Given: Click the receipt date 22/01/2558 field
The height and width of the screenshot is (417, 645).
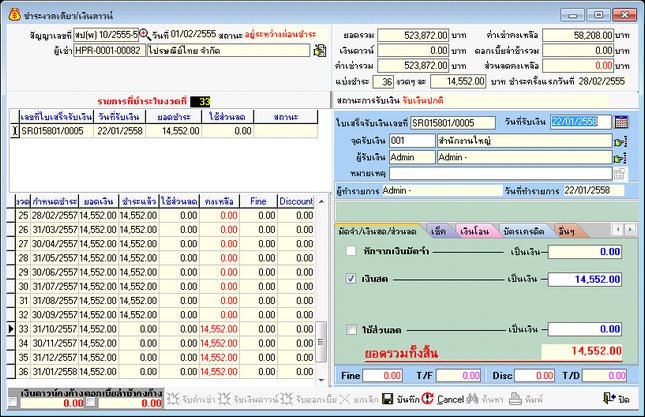Looking at the screenshot, I should click(x=580, y=122).
